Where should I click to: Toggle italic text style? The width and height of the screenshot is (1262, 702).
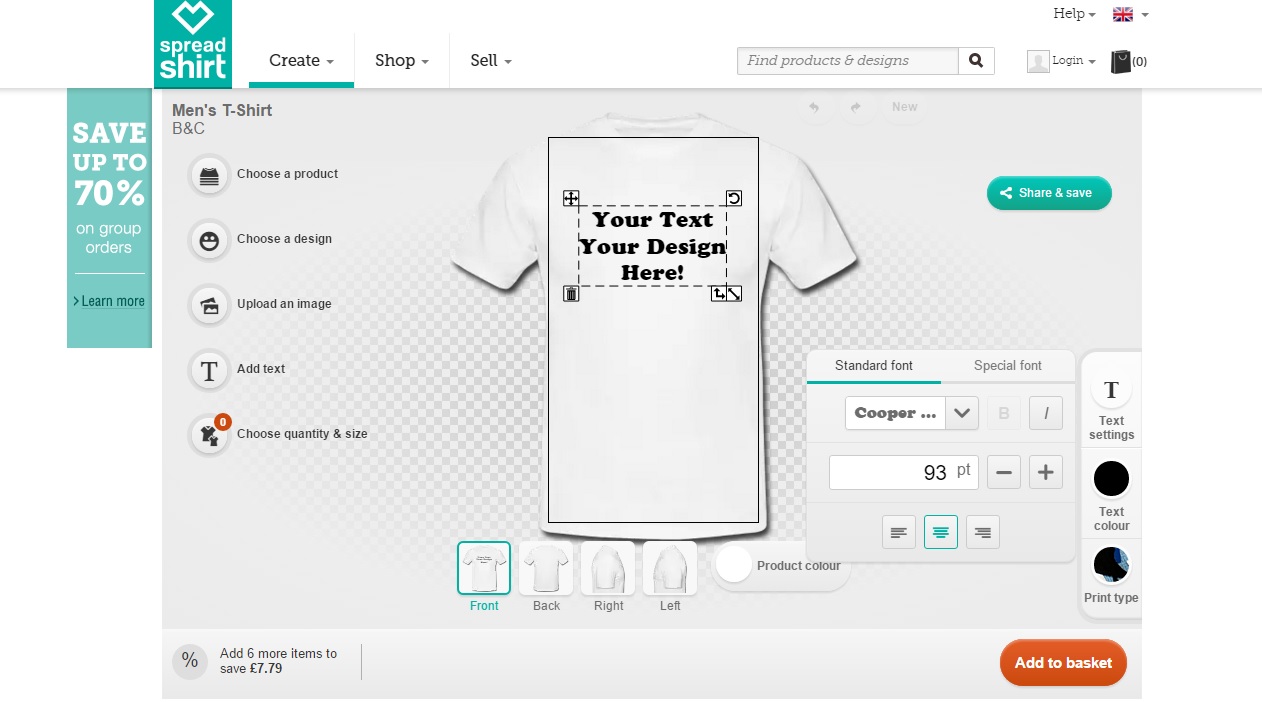[x=1046, y=413]
